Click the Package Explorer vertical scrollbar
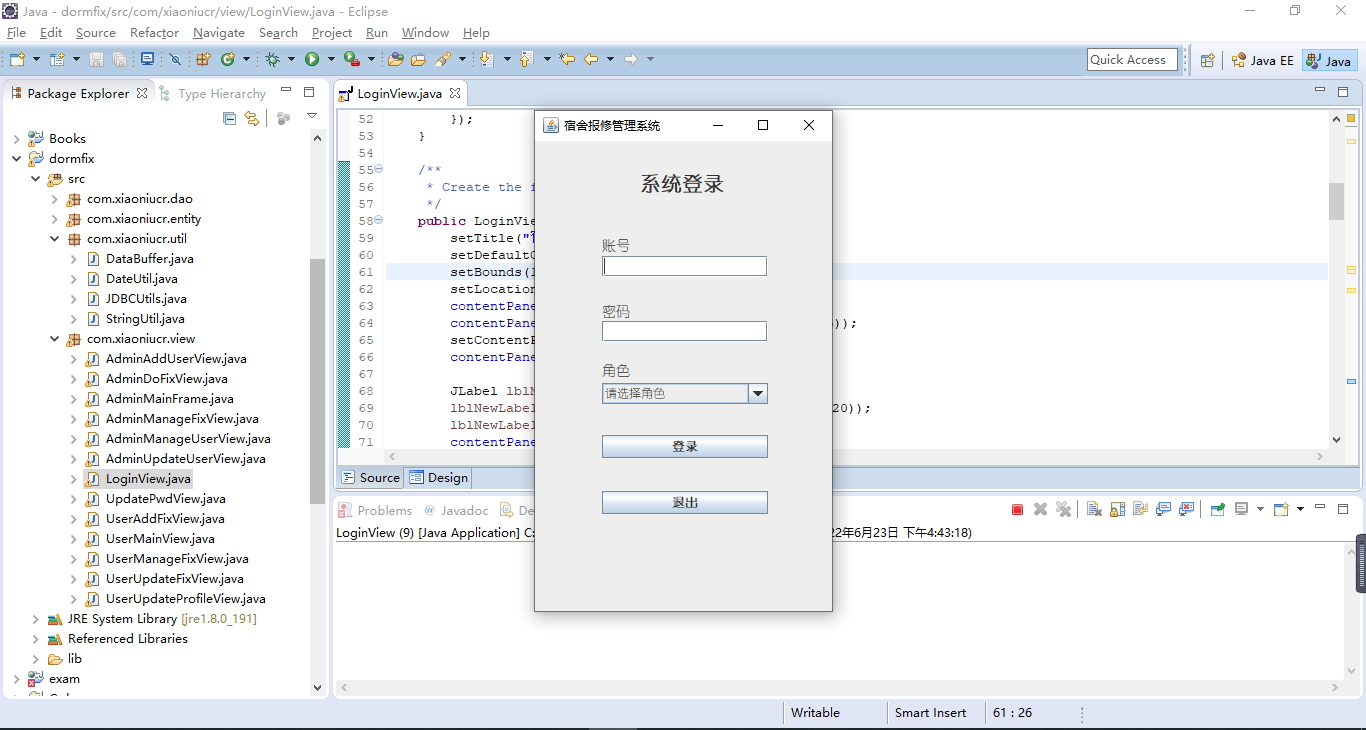The image size is (1366, 730). tap(318, 380)
